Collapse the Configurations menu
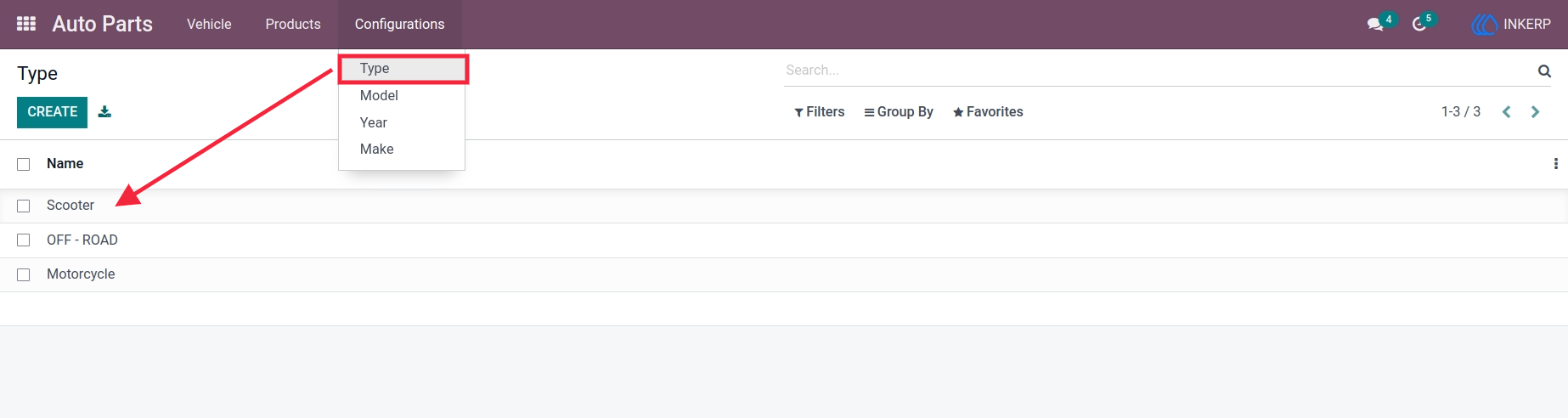1568x418 pixels. [x=399, y=24]
